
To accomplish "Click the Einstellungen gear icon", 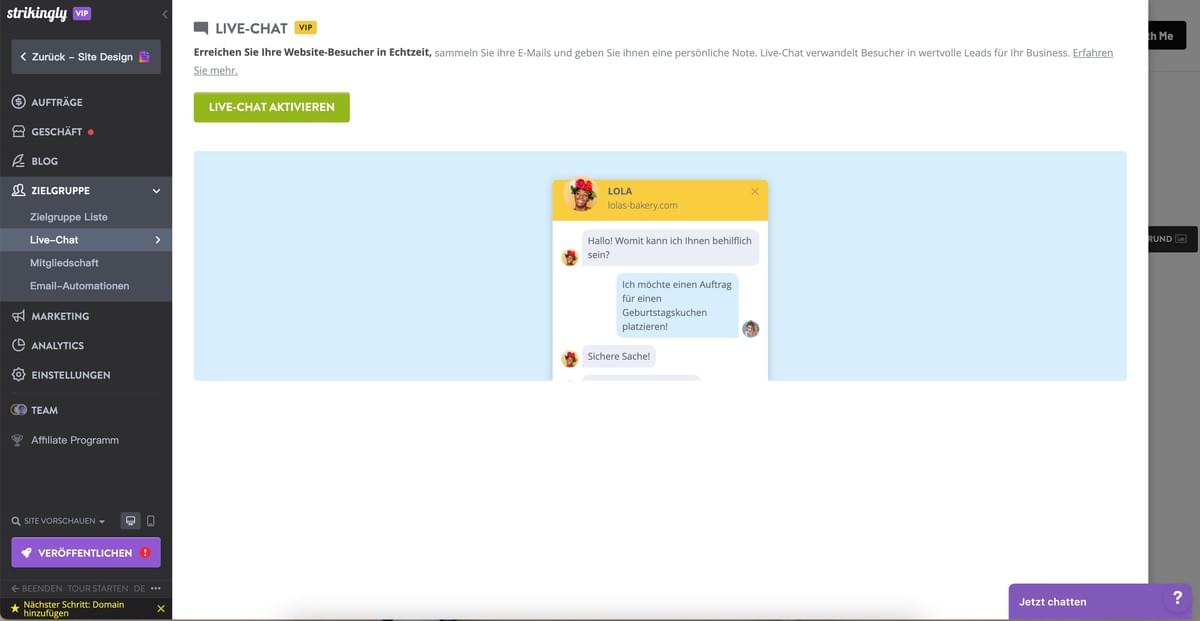I will click(x=18, y=375).
